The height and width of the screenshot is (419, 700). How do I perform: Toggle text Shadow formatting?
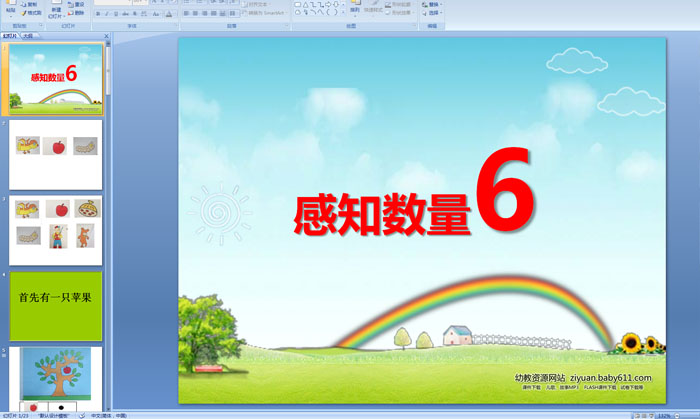[135, 14]
